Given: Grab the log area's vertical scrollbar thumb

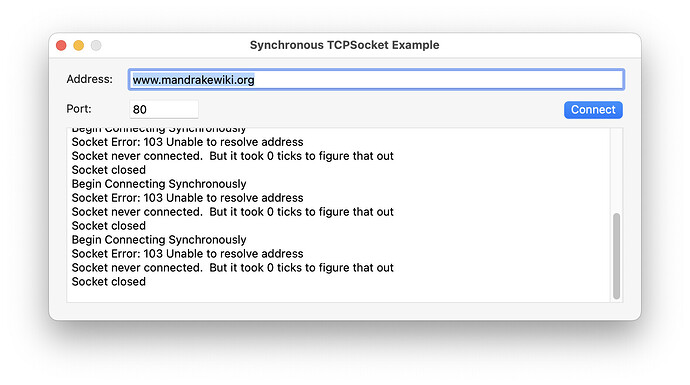Looking at the screenshot, I should click(617, 256).
